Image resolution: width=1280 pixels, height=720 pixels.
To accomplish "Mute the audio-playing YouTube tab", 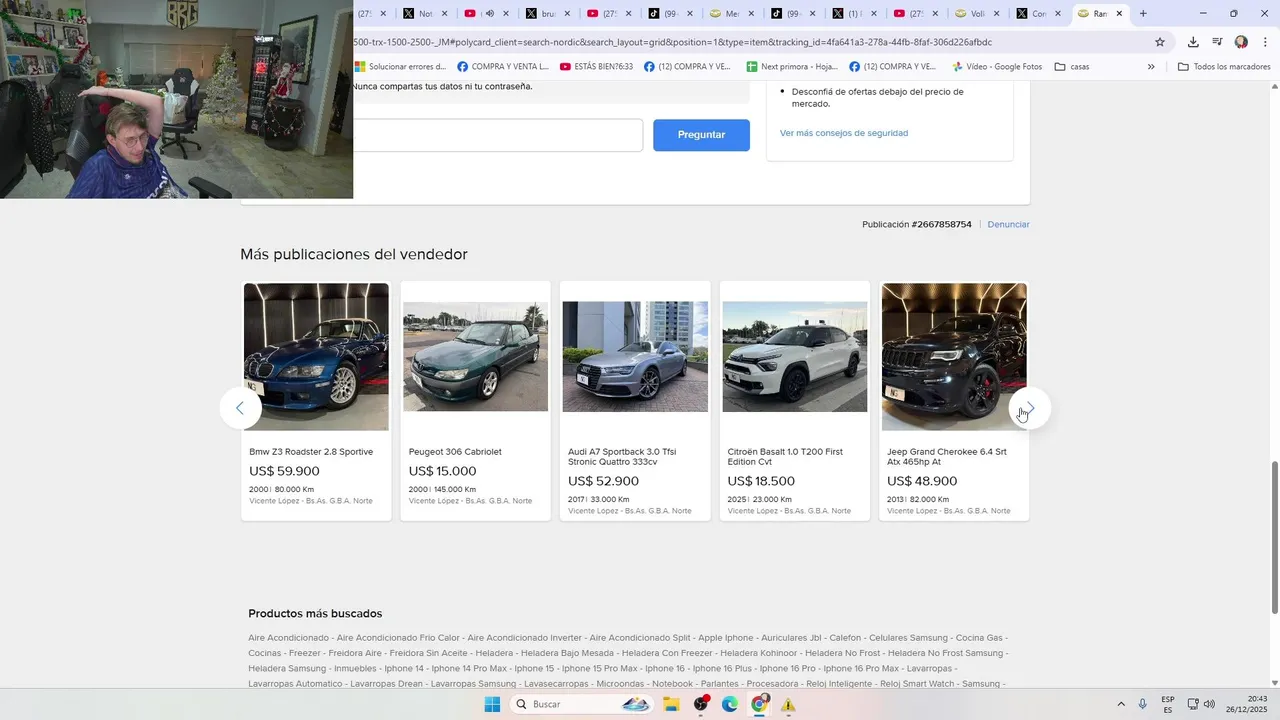I will 489,14.
